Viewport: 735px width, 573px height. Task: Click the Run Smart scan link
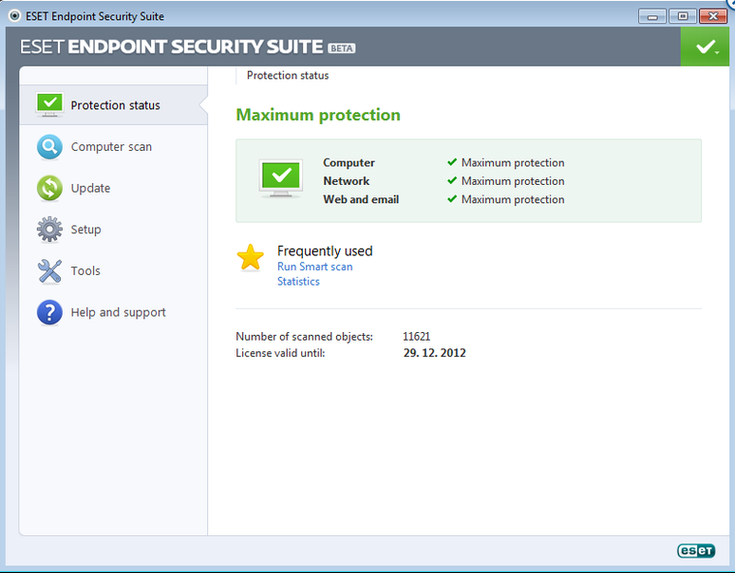click(315, 267)
